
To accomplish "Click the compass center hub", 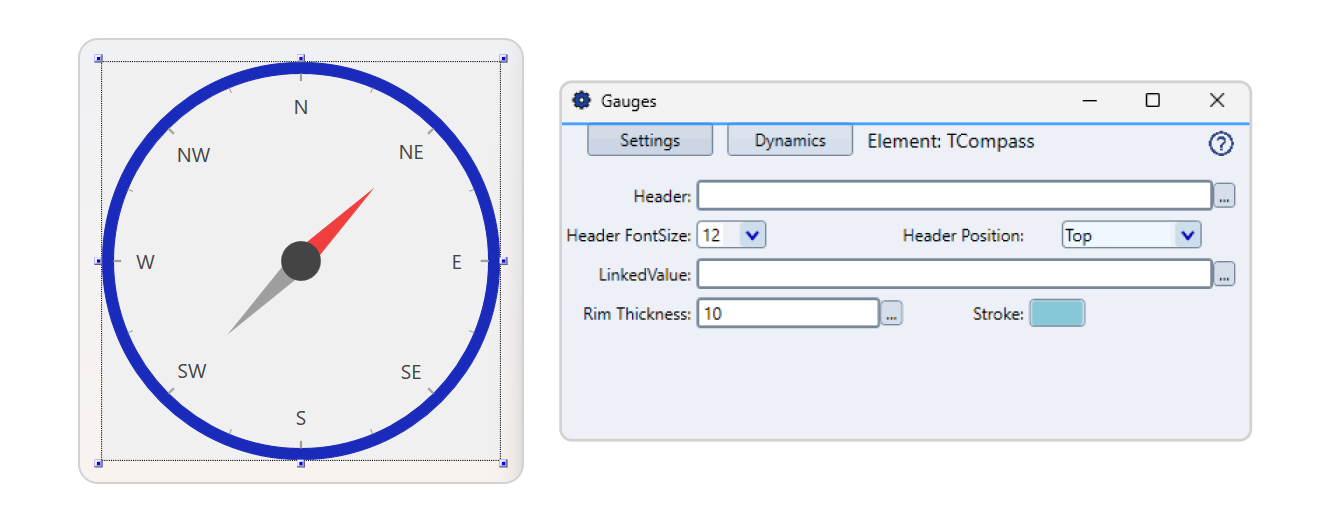I will (301, 261).
